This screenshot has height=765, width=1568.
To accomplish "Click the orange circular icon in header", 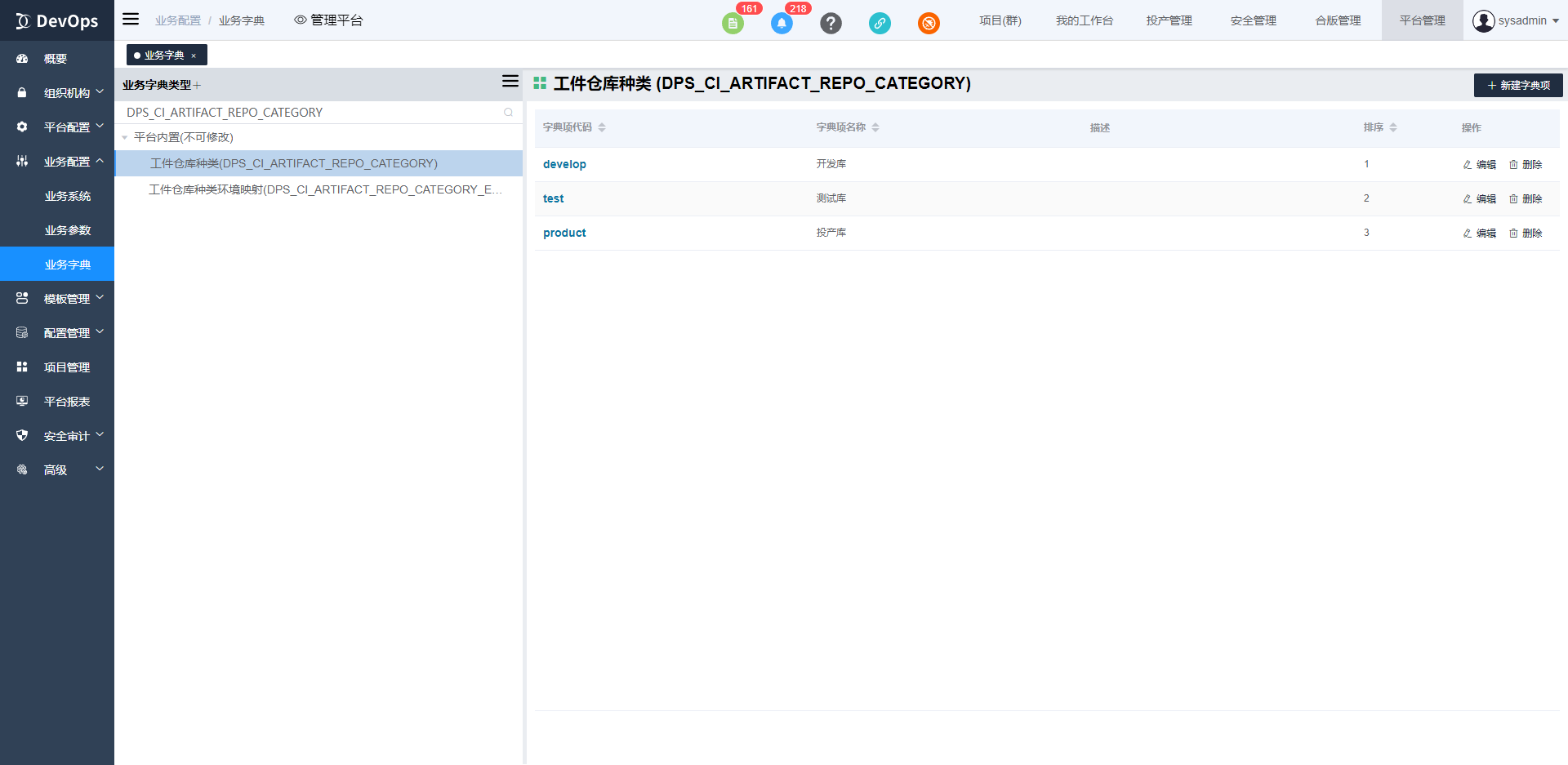I will point(929,23).
